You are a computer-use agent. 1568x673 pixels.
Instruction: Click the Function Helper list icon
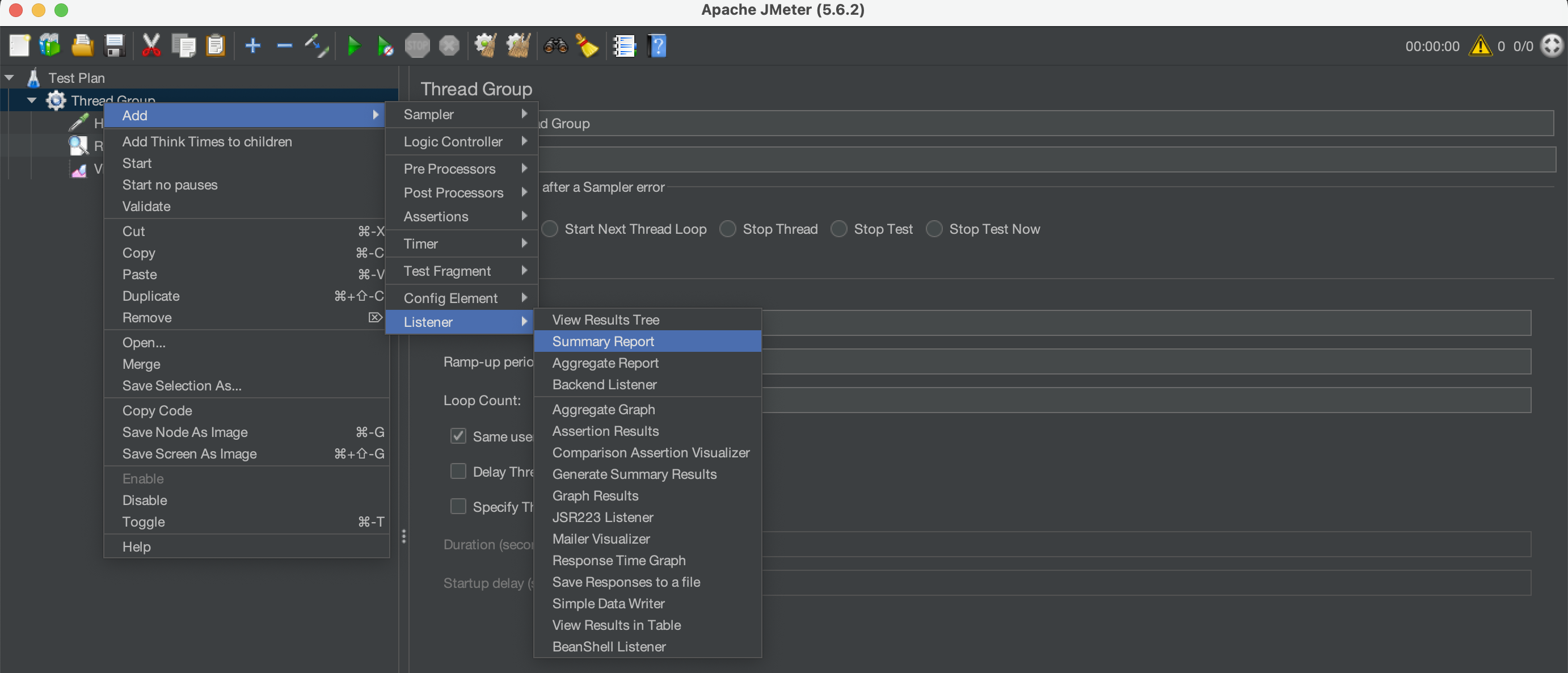[625, 47]
